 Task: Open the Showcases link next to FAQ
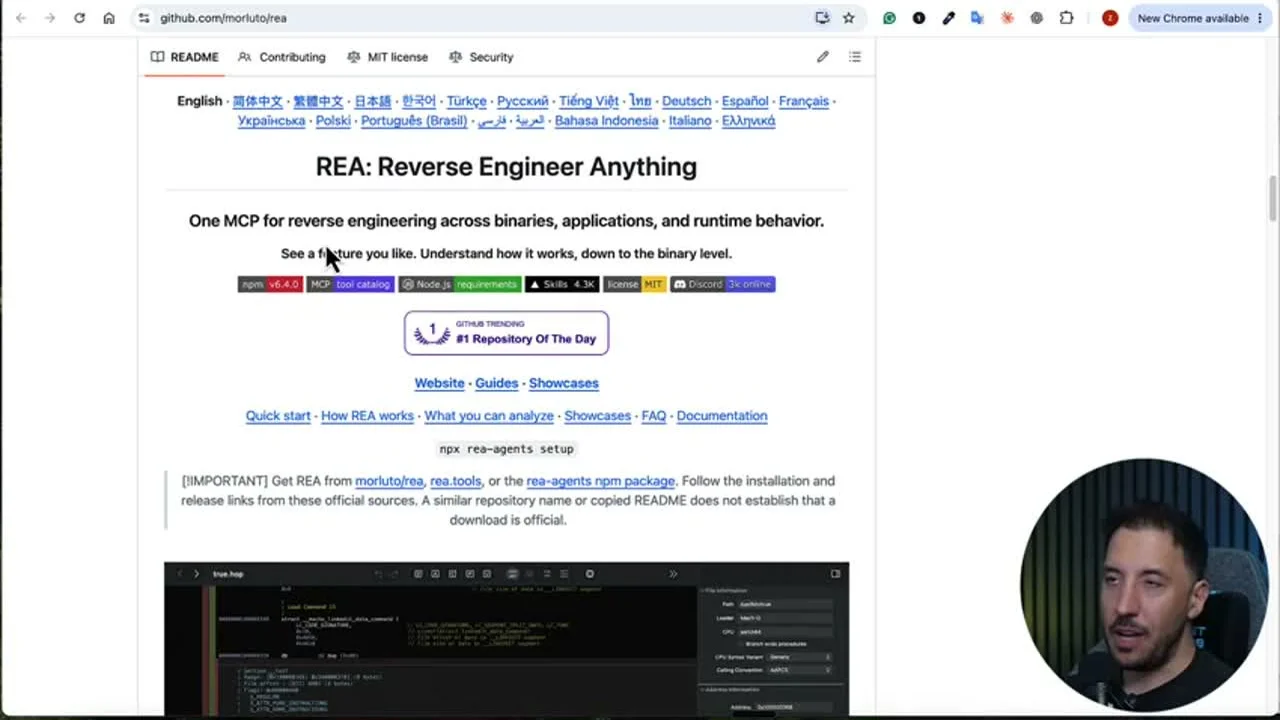pos(598,416)
